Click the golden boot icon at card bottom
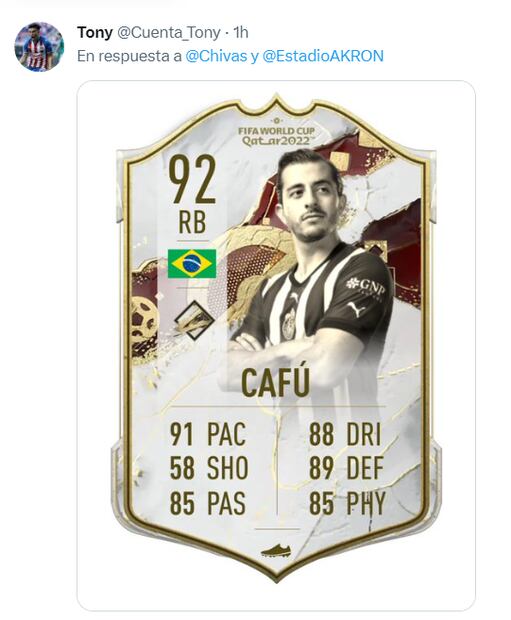This screenshot has height=620, width=511. pos(276,551)
